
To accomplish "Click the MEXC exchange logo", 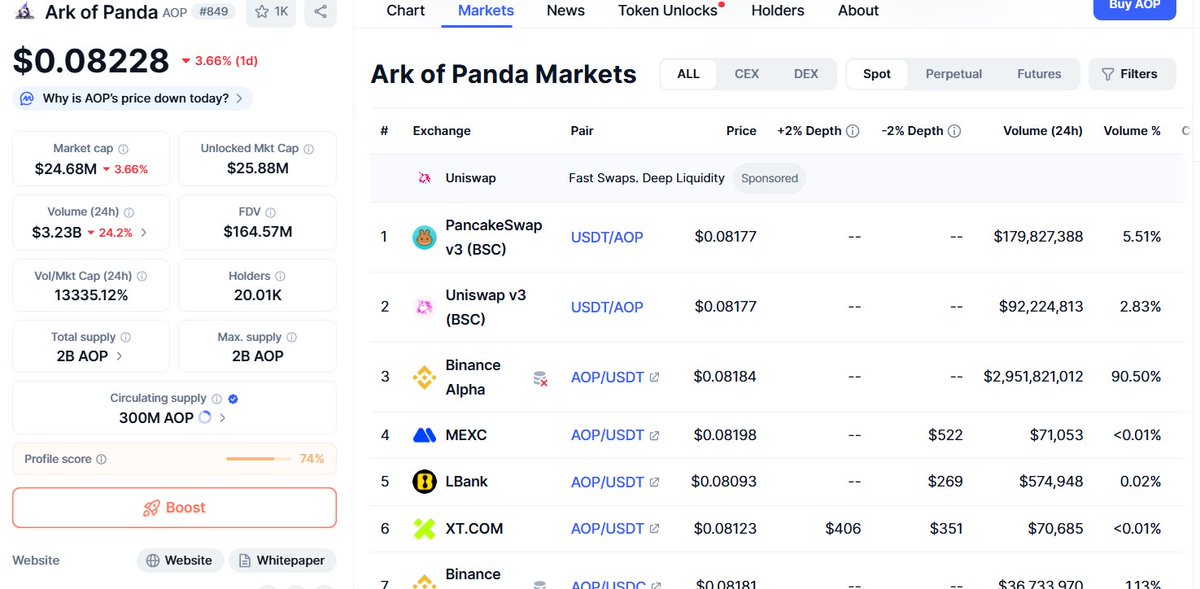I will pos(425,435).
